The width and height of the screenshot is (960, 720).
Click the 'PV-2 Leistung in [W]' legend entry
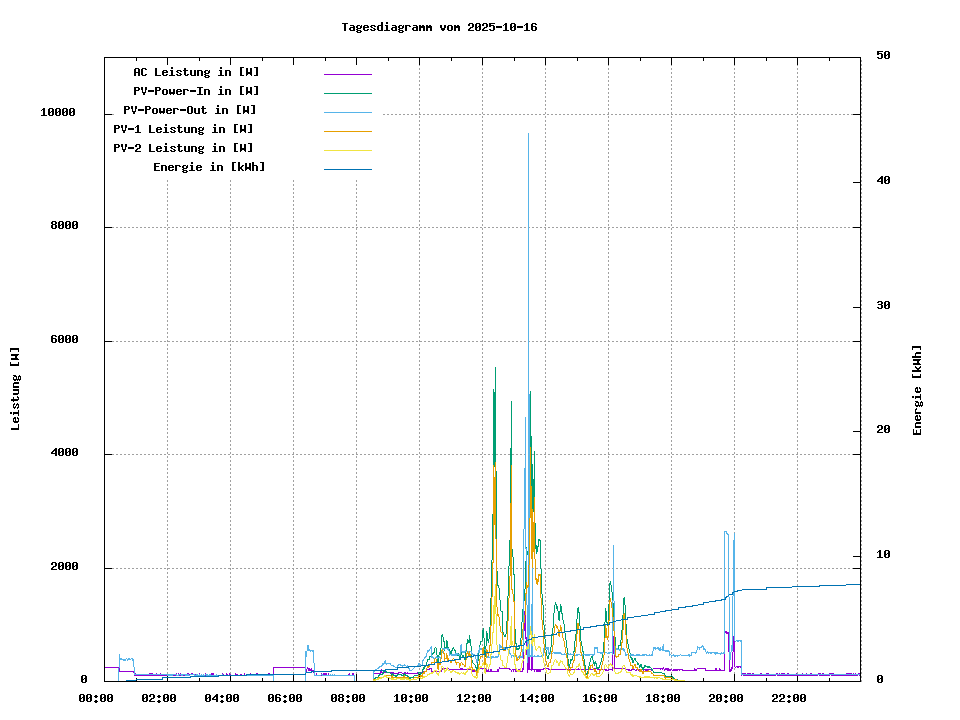point(183,148)
